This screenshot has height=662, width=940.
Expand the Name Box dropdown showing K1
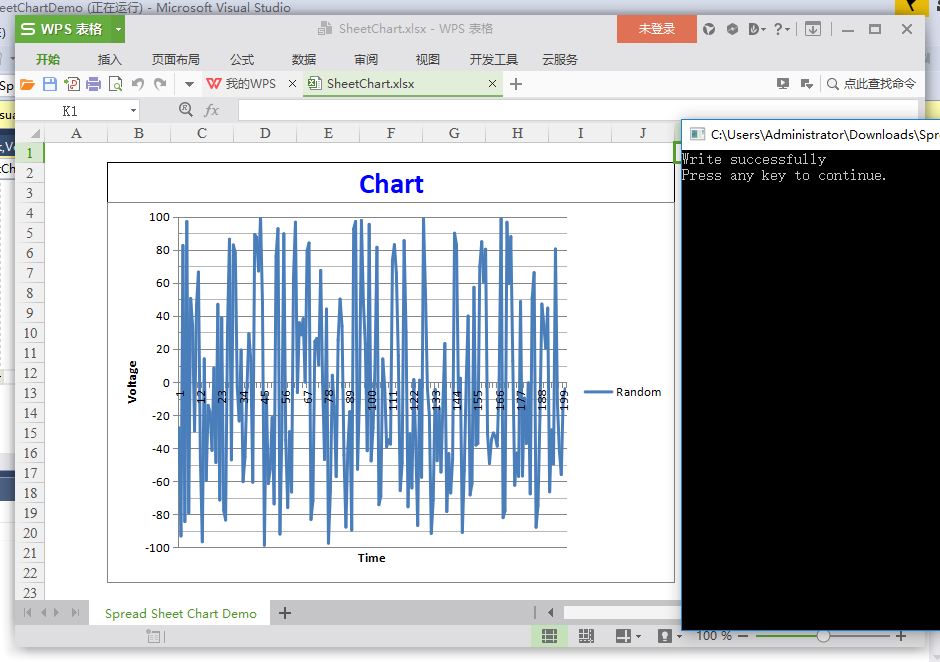pyautogui.click(x=133, y=111)
